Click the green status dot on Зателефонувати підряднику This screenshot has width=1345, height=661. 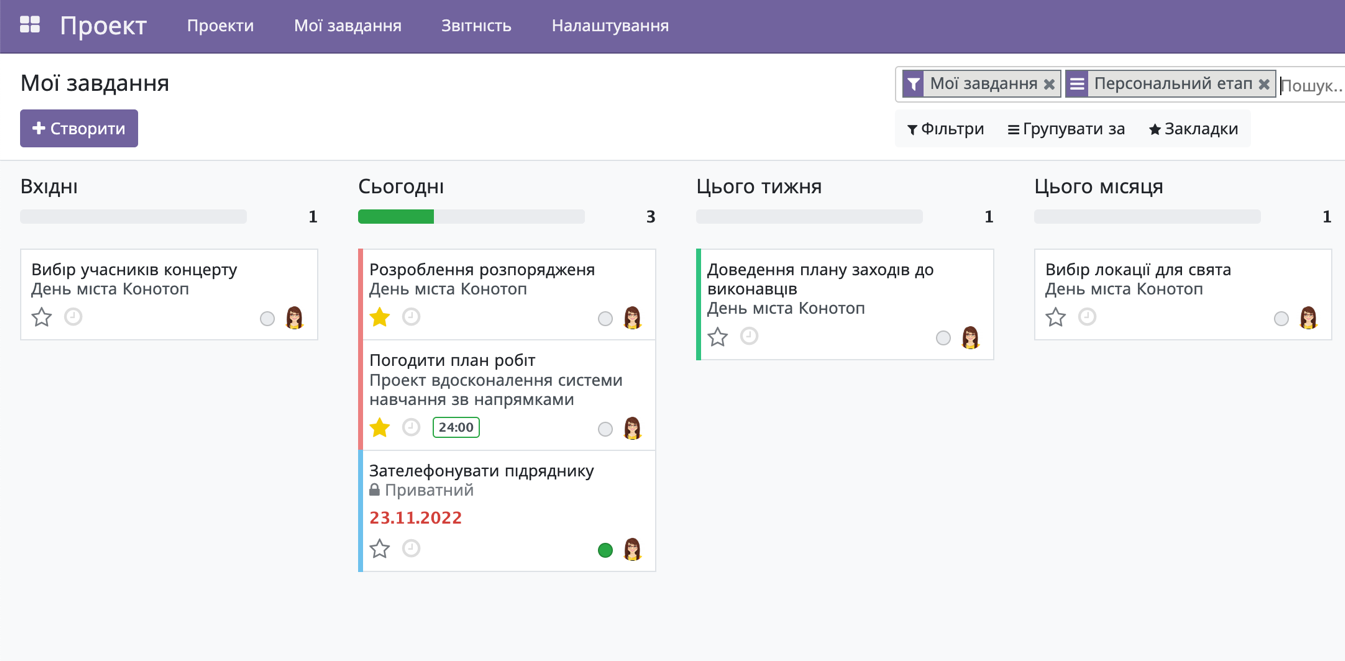coord(605,549)
